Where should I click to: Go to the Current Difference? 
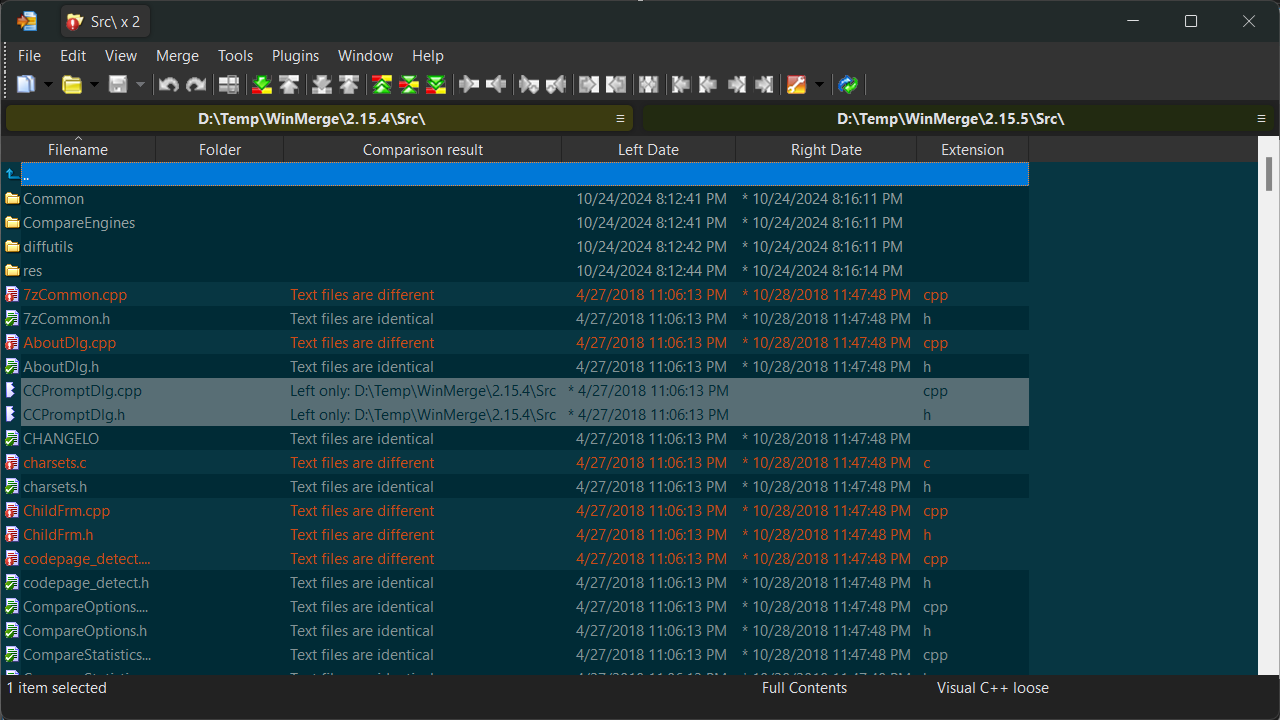(409, 85)
